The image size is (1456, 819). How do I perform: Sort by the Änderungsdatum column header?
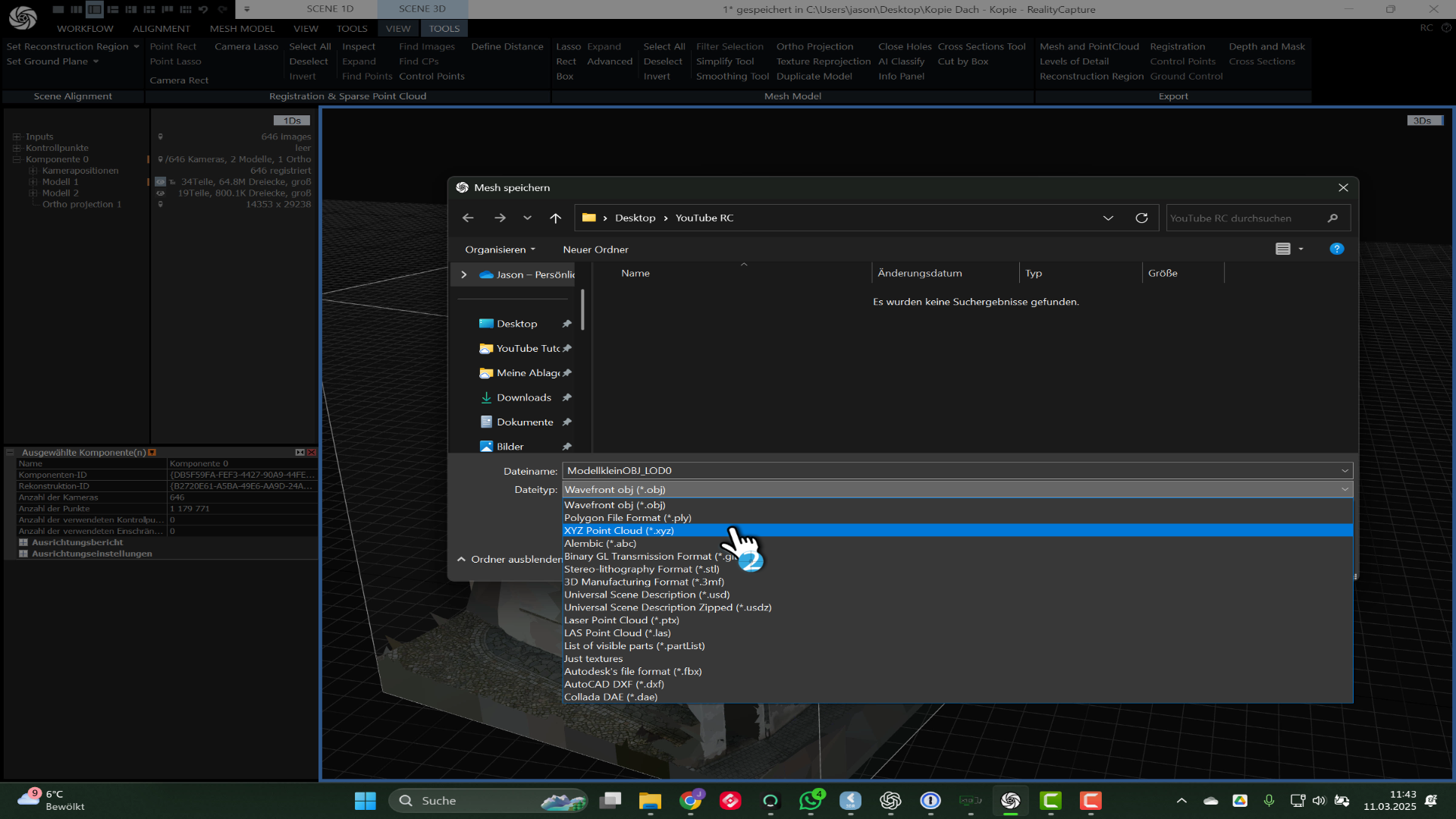[919, 273]
